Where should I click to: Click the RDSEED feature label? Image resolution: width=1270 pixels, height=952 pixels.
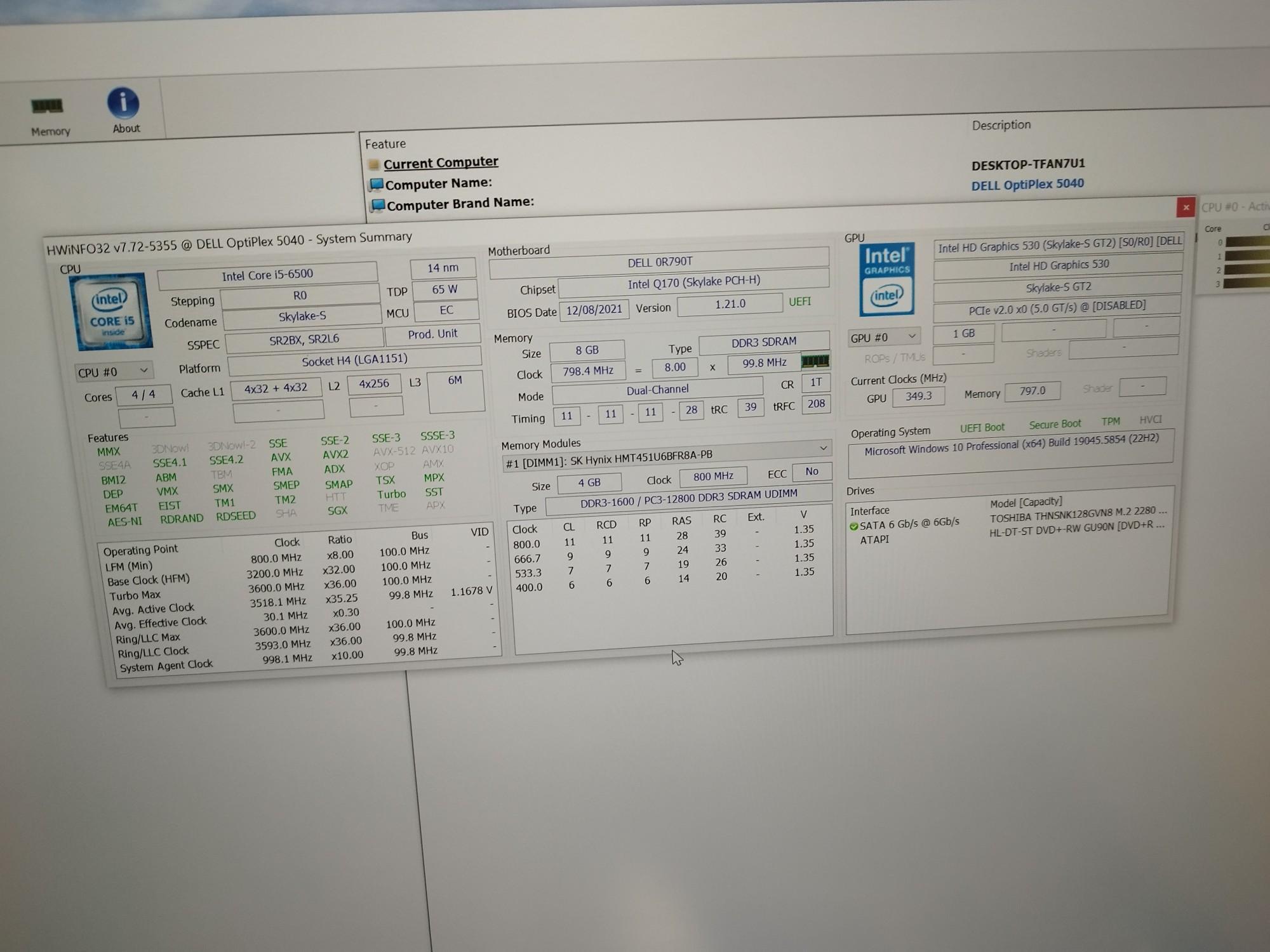pyautogui.click(x=236, y=516)
